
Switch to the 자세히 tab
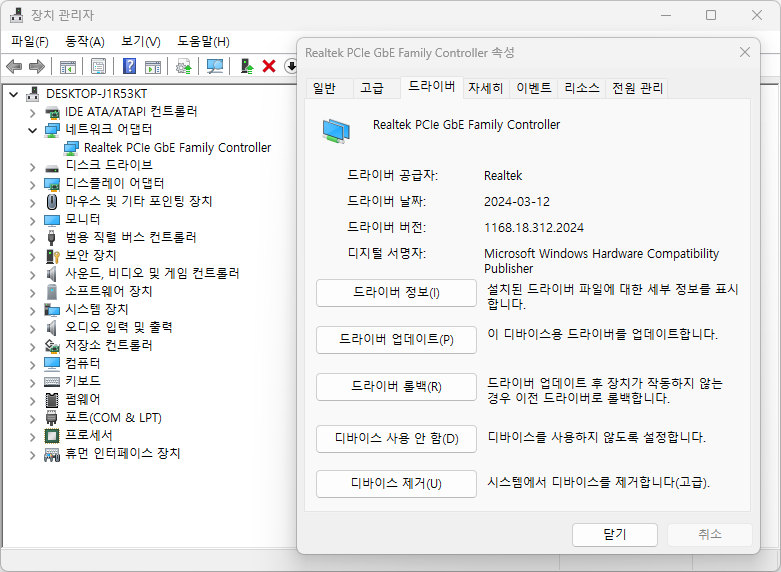pos(486,88)
